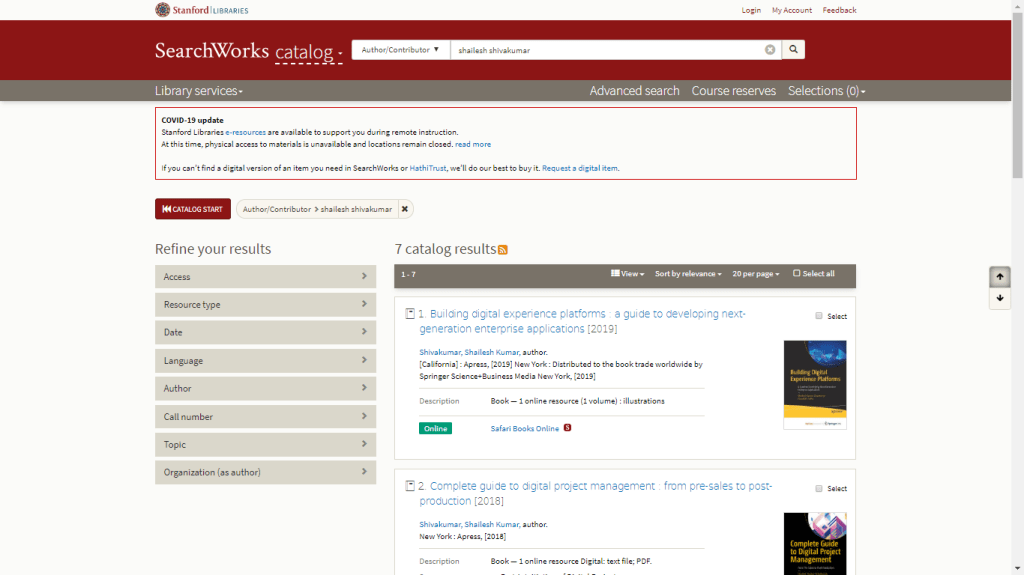Clear the search box text

pyautogui.click(x=770, y=49)
